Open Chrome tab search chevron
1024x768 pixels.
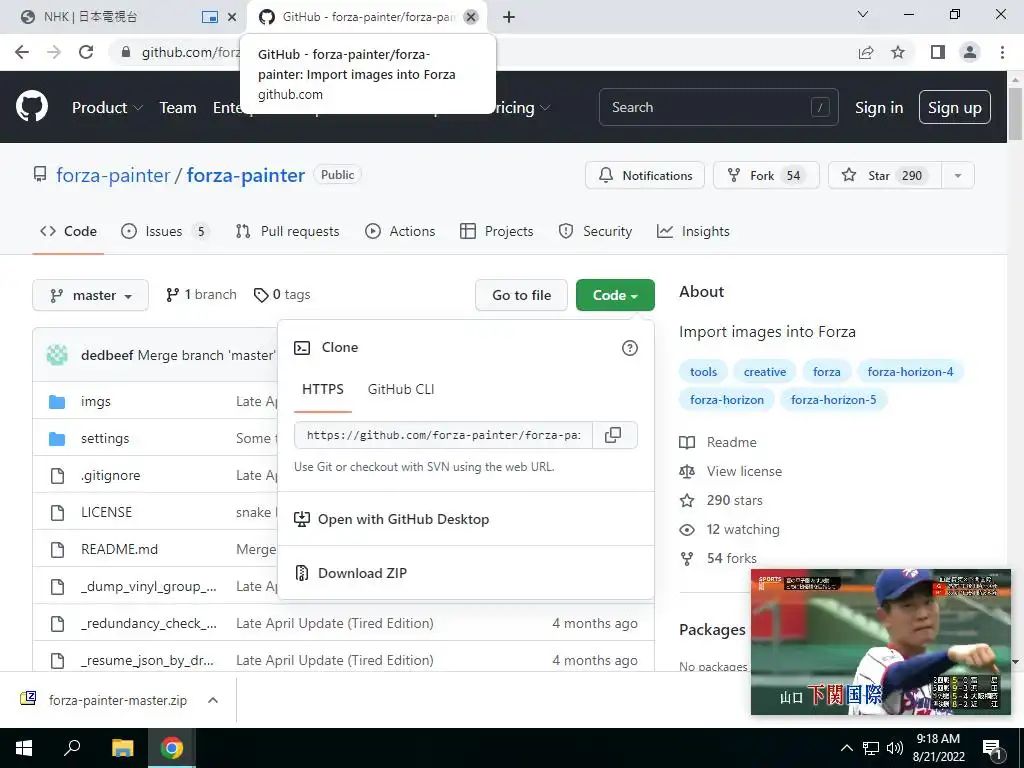tap(863, 14)
